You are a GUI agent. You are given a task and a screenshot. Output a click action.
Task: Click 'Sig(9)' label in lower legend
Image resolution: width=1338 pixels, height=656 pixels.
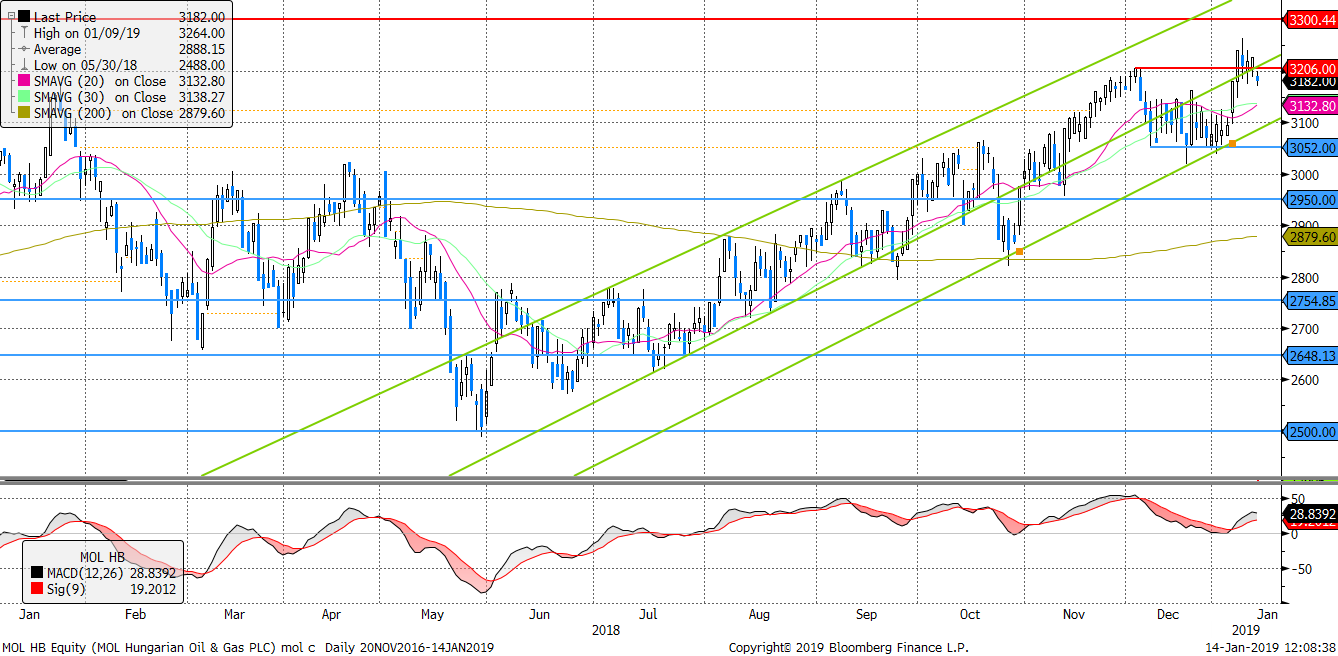click(x=67, y=591)
